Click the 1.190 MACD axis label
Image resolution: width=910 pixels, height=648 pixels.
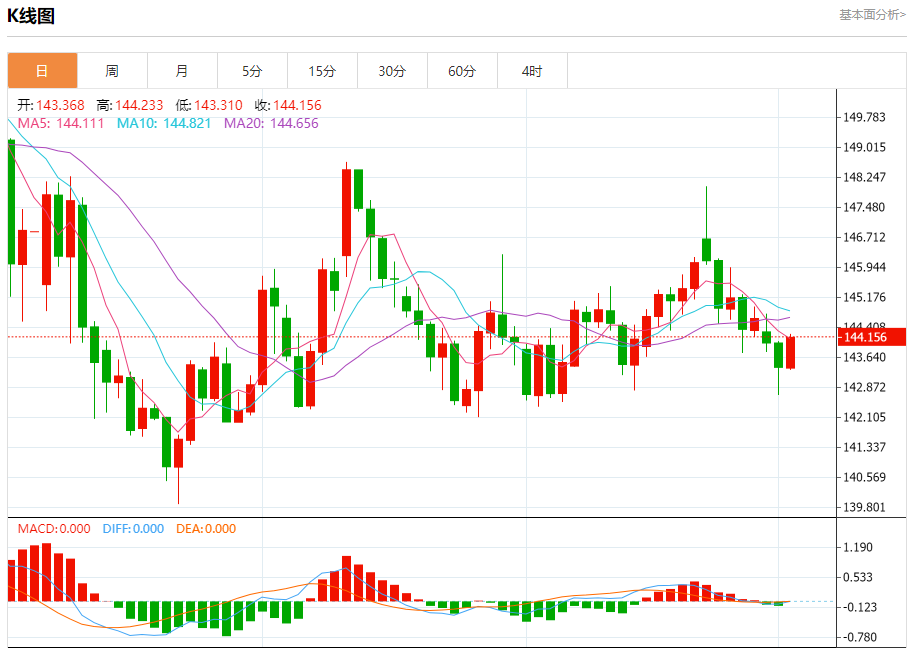tap(858, 547)
